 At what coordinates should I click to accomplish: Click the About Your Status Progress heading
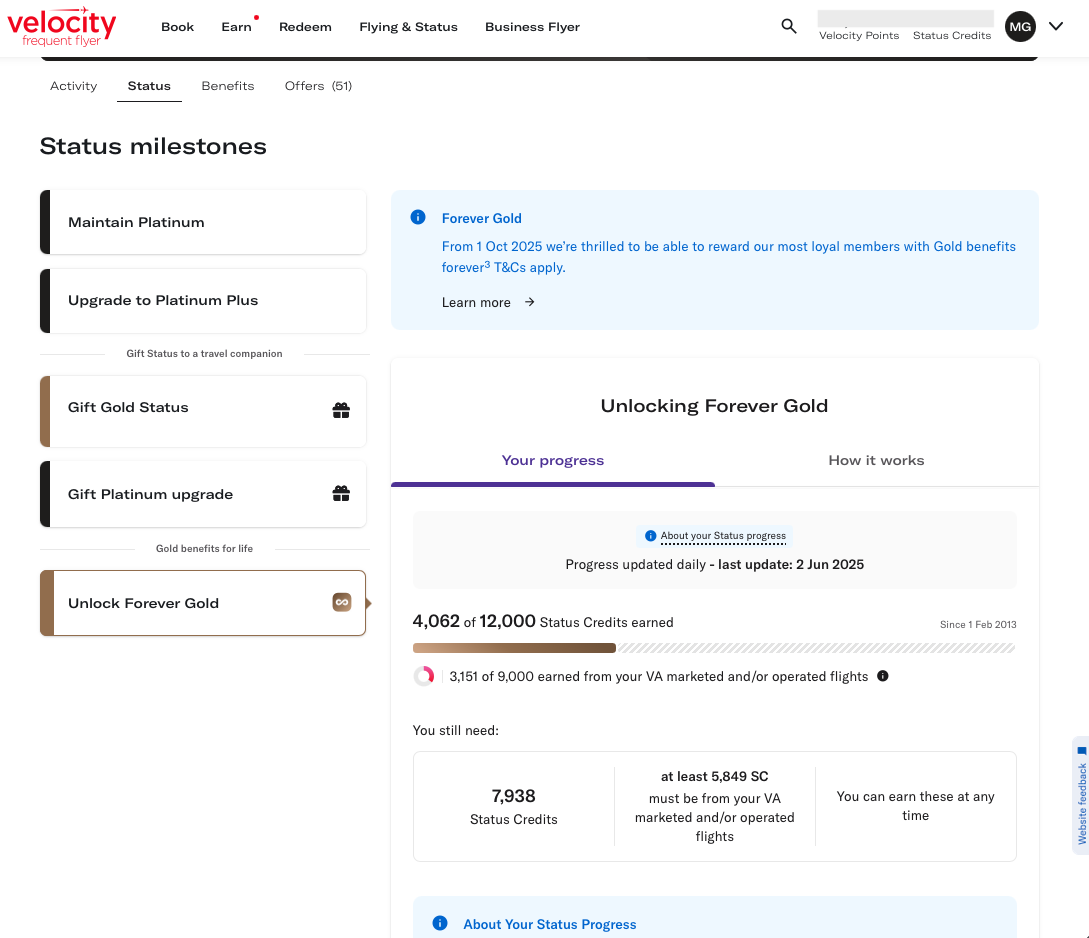tap(549, 924)
